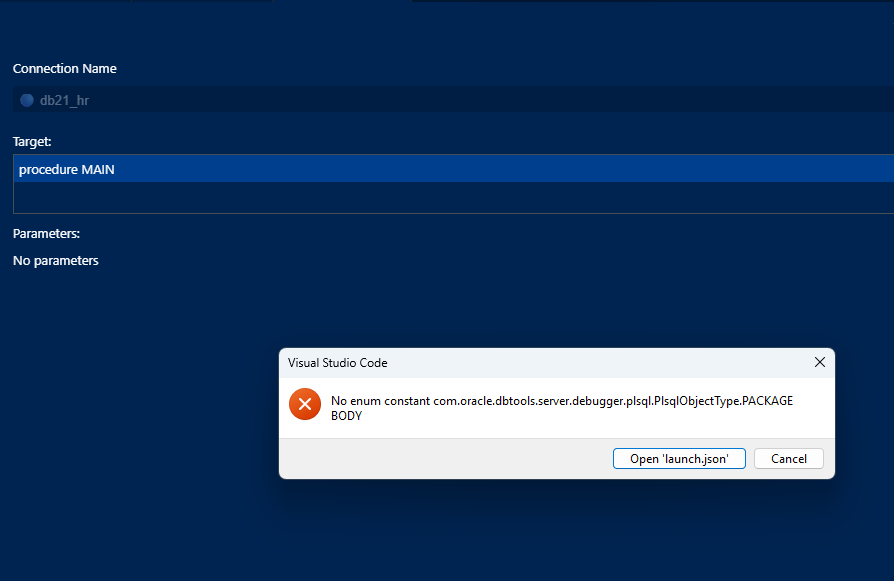
Task: Click the Target: label
Action: (x=32, y=142)
